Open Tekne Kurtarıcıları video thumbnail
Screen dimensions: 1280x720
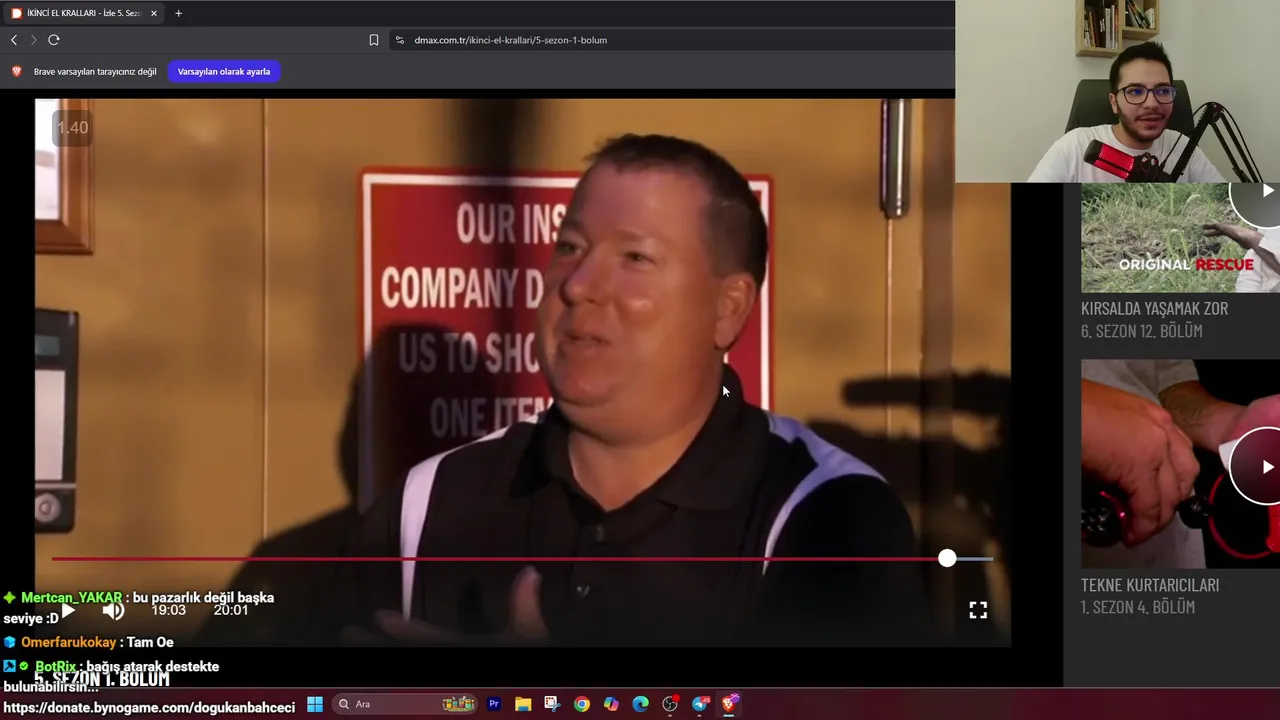tap(1180, 464)
